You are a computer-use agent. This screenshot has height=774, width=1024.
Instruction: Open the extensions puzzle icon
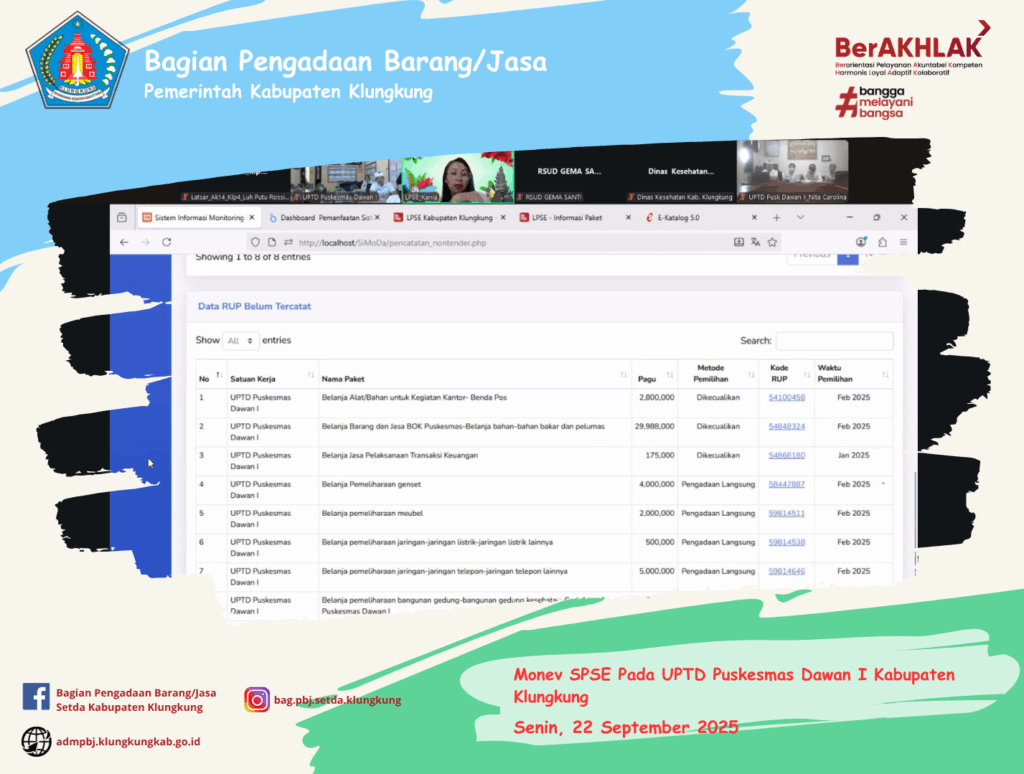point(882,242)
